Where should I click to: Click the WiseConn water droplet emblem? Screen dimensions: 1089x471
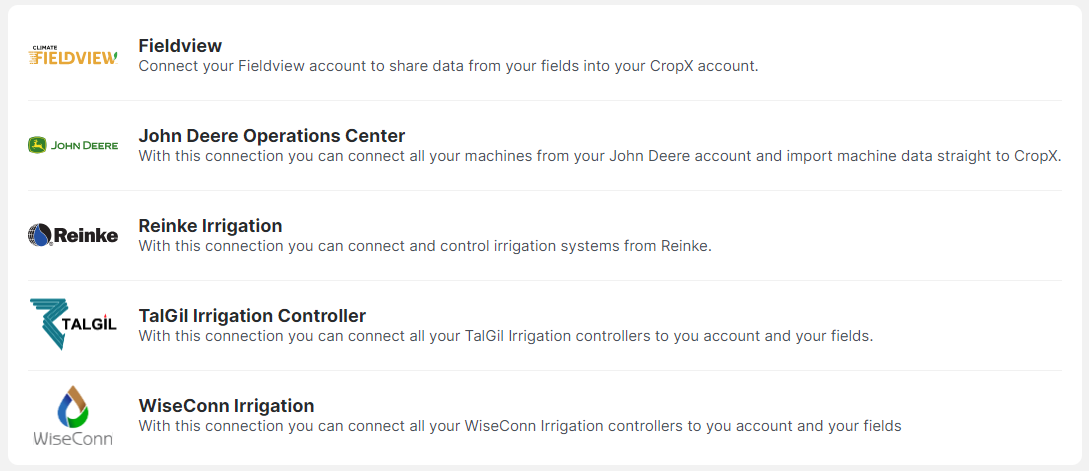coord(72,406)
